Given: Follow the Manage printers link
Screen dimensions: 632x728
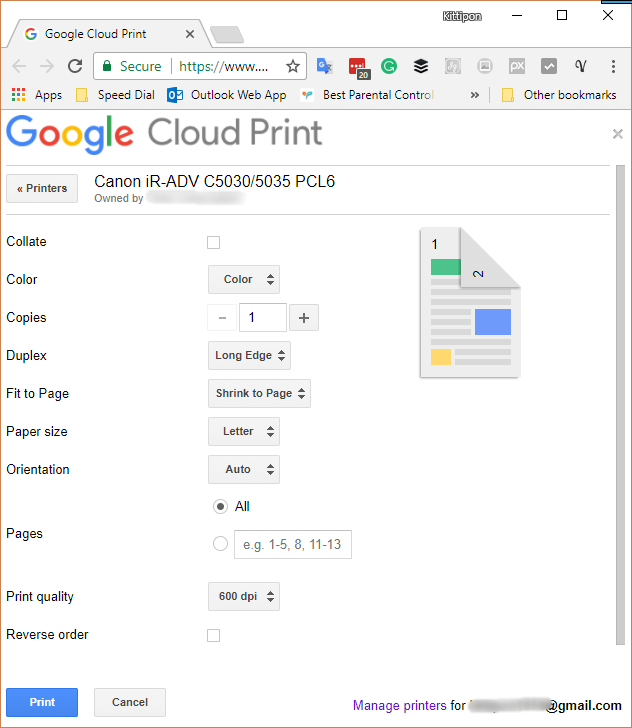Looking at the screenshot, I should tap(399, 705).
